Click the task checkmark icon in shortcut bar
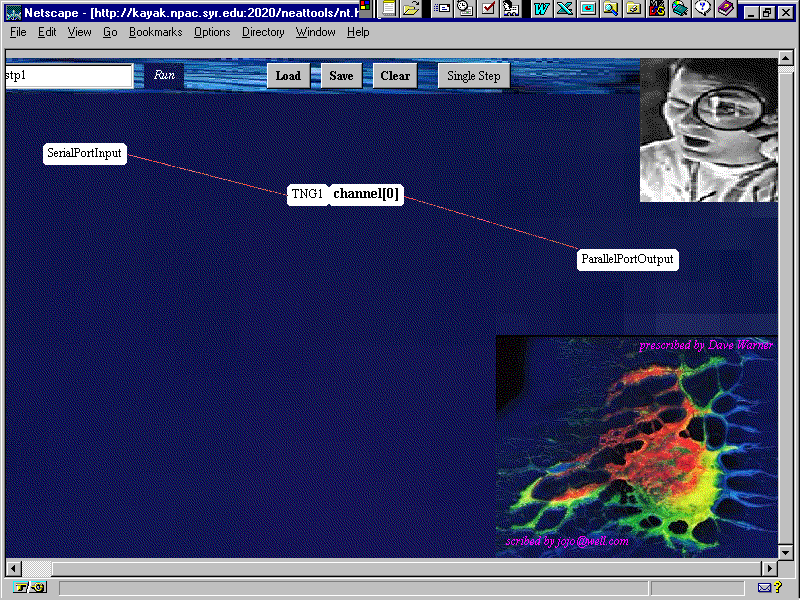This screenshot has width=800, height=600. pyautogui.click(x=488, y=8)
